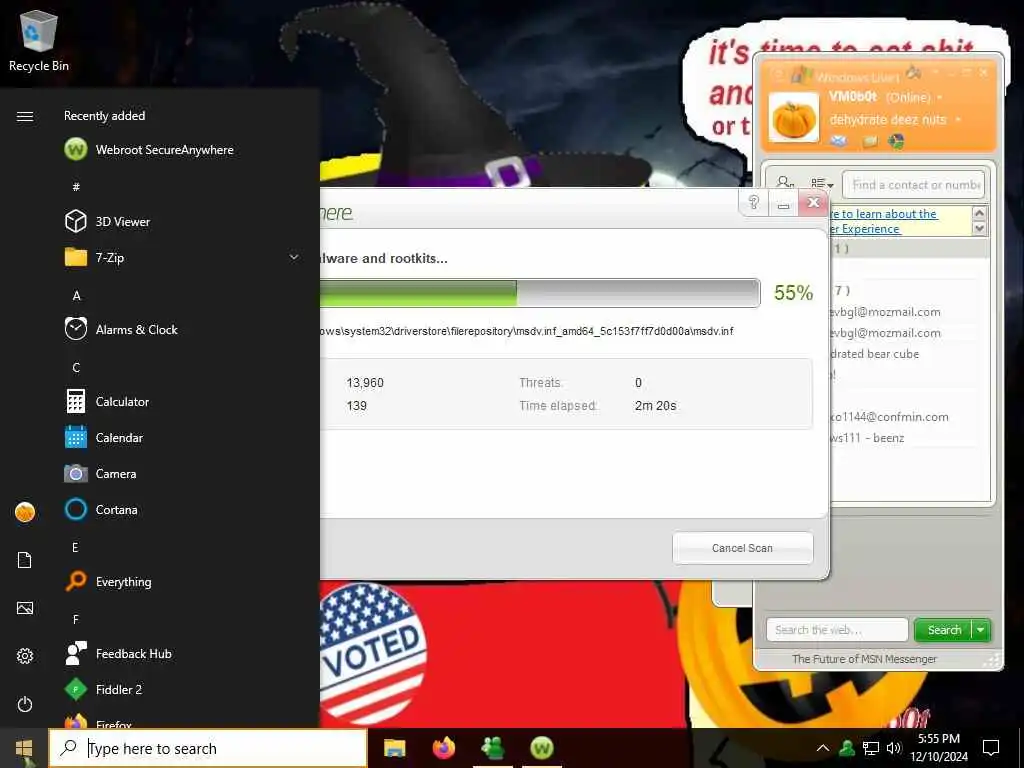Click the Webroot scan progress bar
This screenshot has width=1024, height=768.
tap(540, 293)
